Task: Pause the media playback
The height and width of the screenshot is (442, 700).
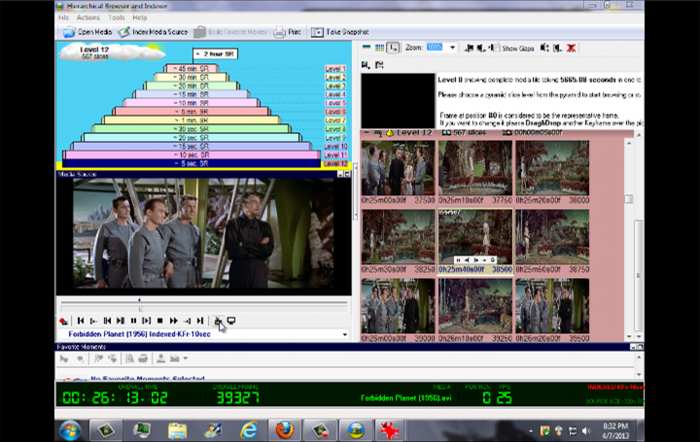Action: point(133,321)
